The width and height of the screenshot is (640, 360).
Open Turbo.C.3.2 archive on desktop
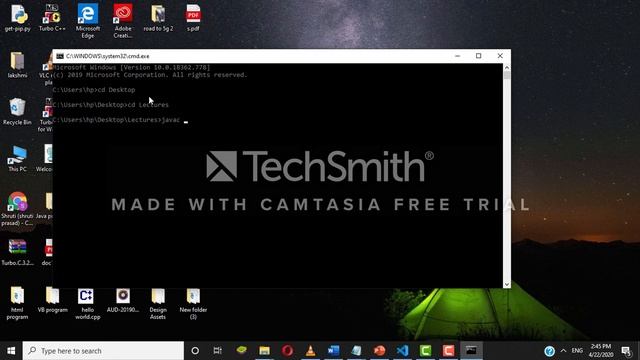(x=17, y=252)
